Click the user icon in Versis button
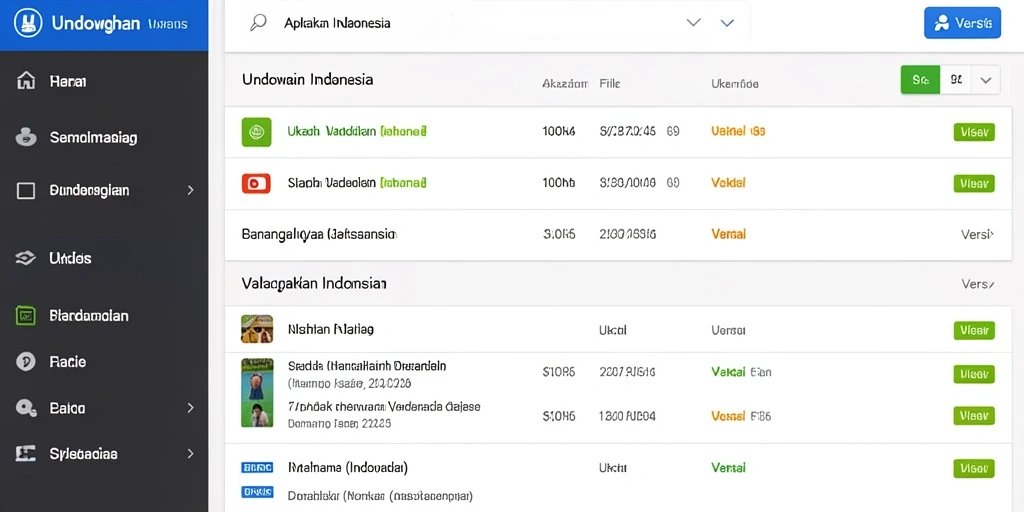 click(x=942, y=24)
